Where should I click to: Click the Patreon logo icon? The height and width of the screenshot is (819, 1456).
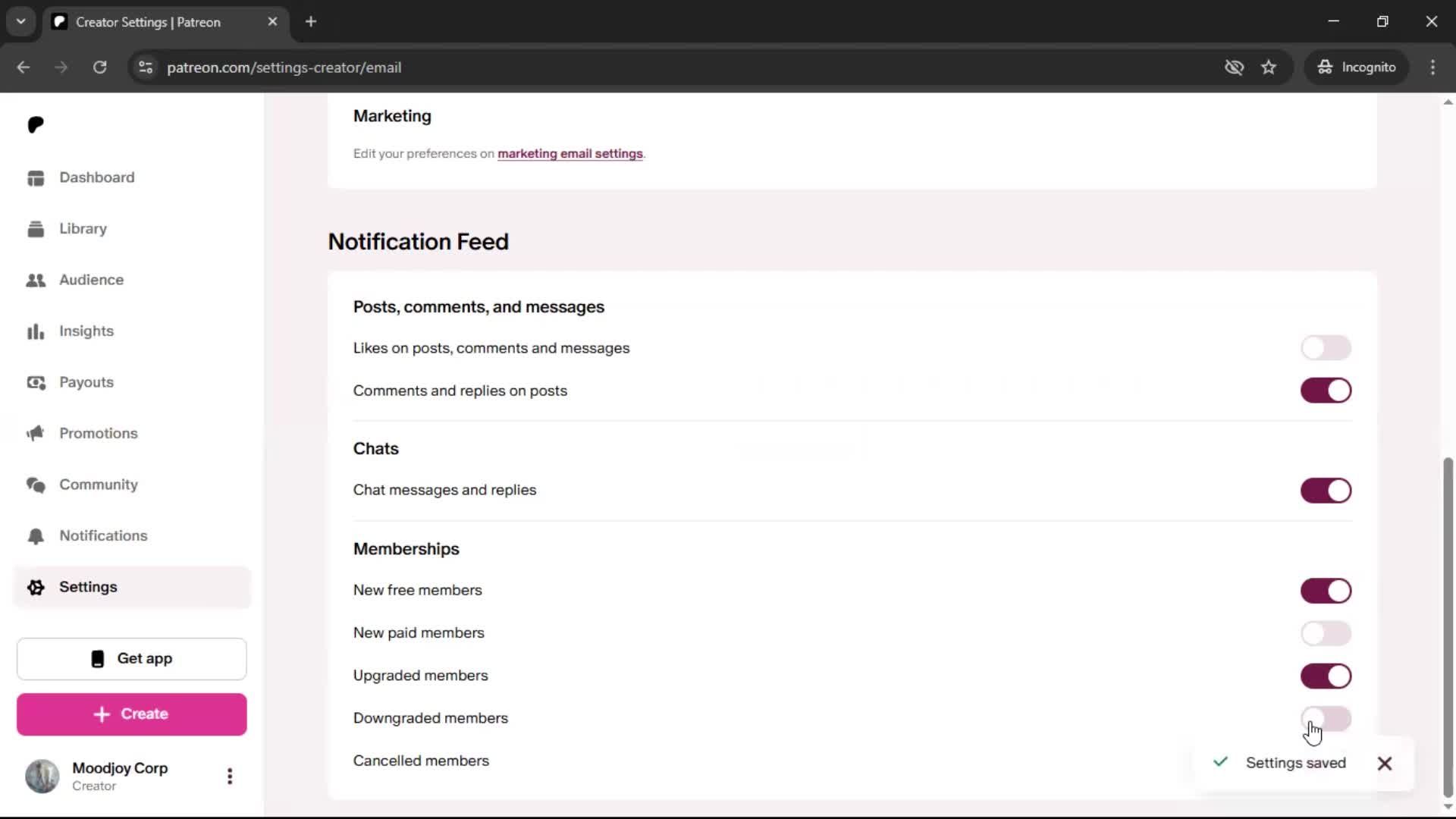(x=36, y=124)
